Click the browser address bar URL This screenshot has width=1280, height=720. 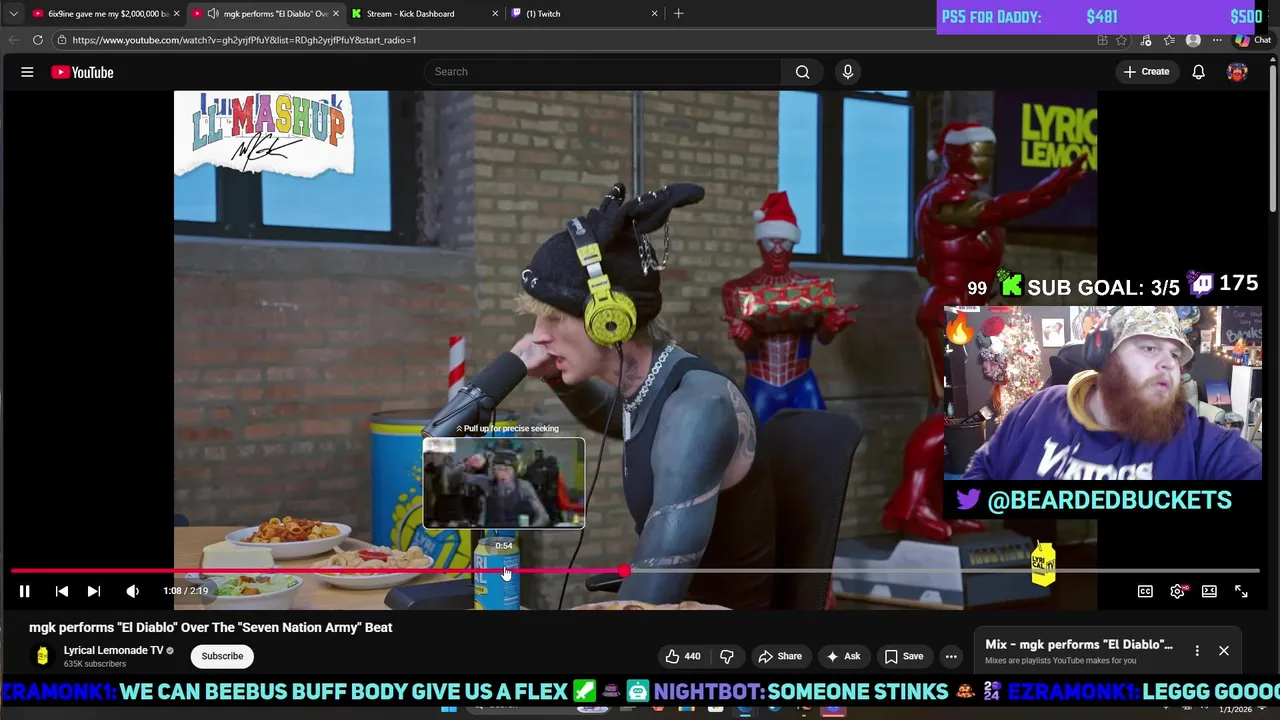(244, 40)
